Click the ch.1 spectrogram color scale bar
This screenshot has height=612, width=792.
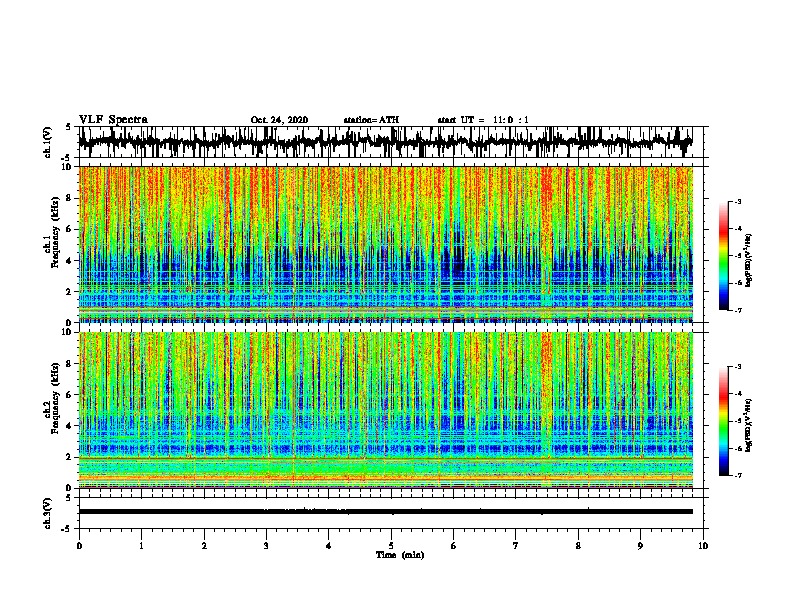(x=724, y=256)
